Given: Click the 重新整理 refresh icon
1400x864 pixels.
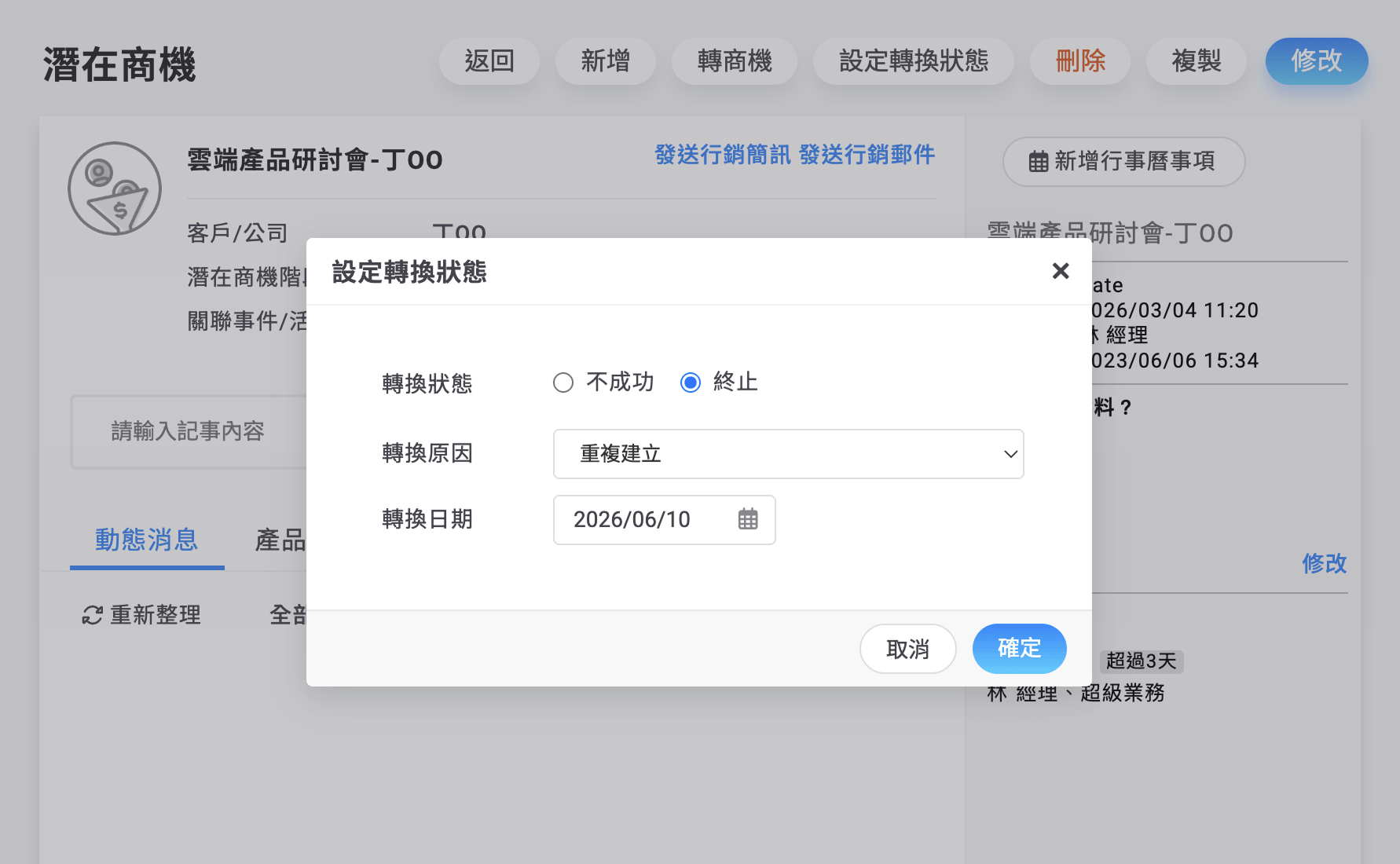Looking at the screenshot, I should (93, 615).
